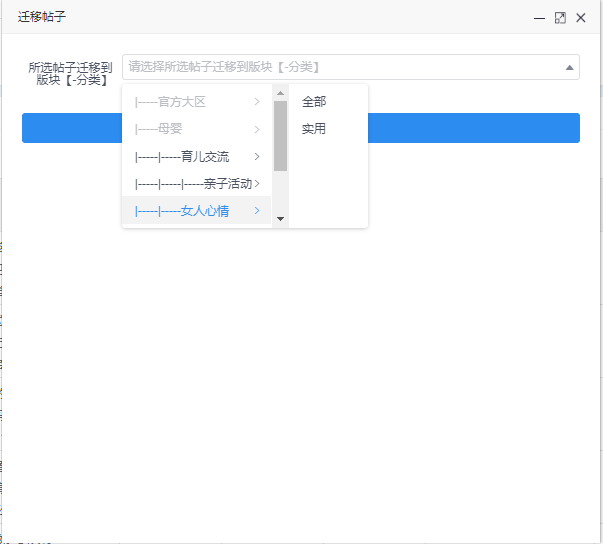
Task: Expand the 育儿交流 chevron arrow
Action: click(257, 156)
